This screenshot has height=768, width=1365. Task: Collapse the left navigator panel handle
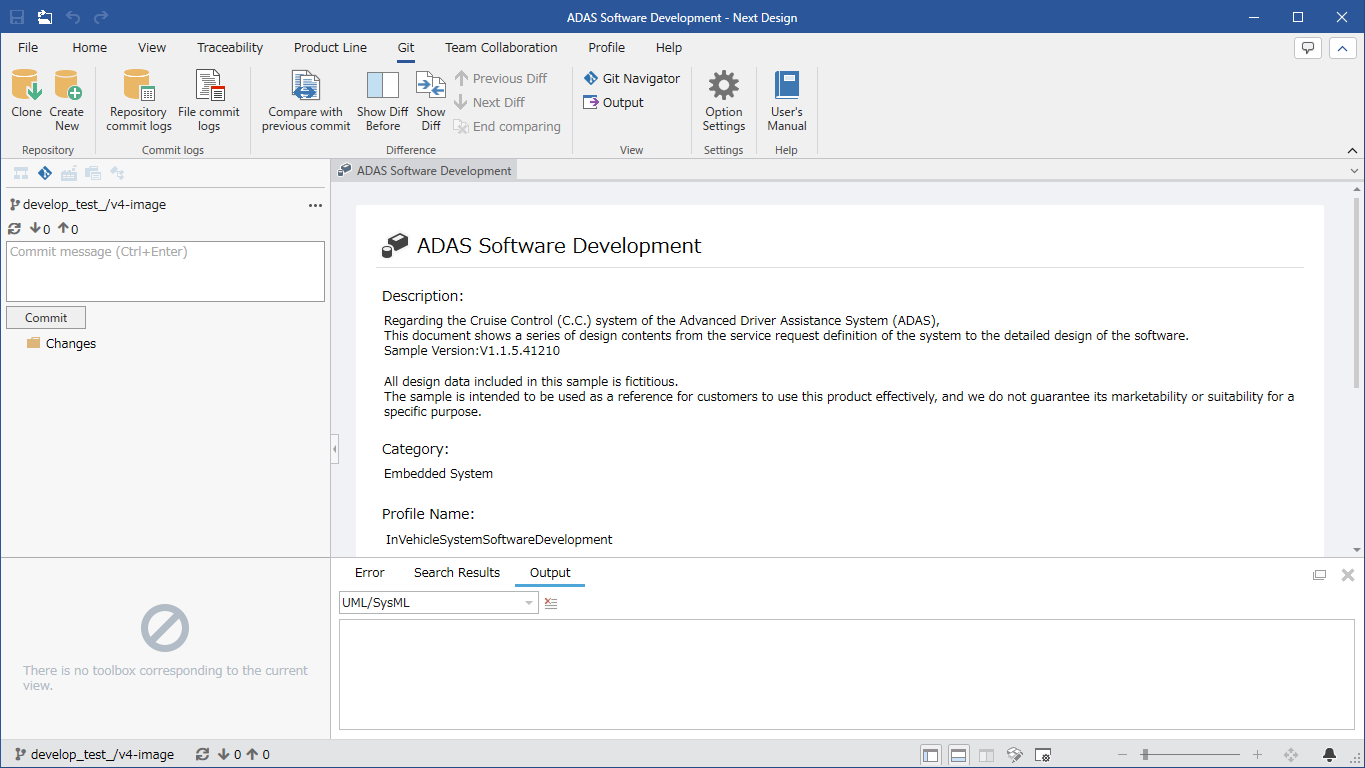(x=334, y=450)
